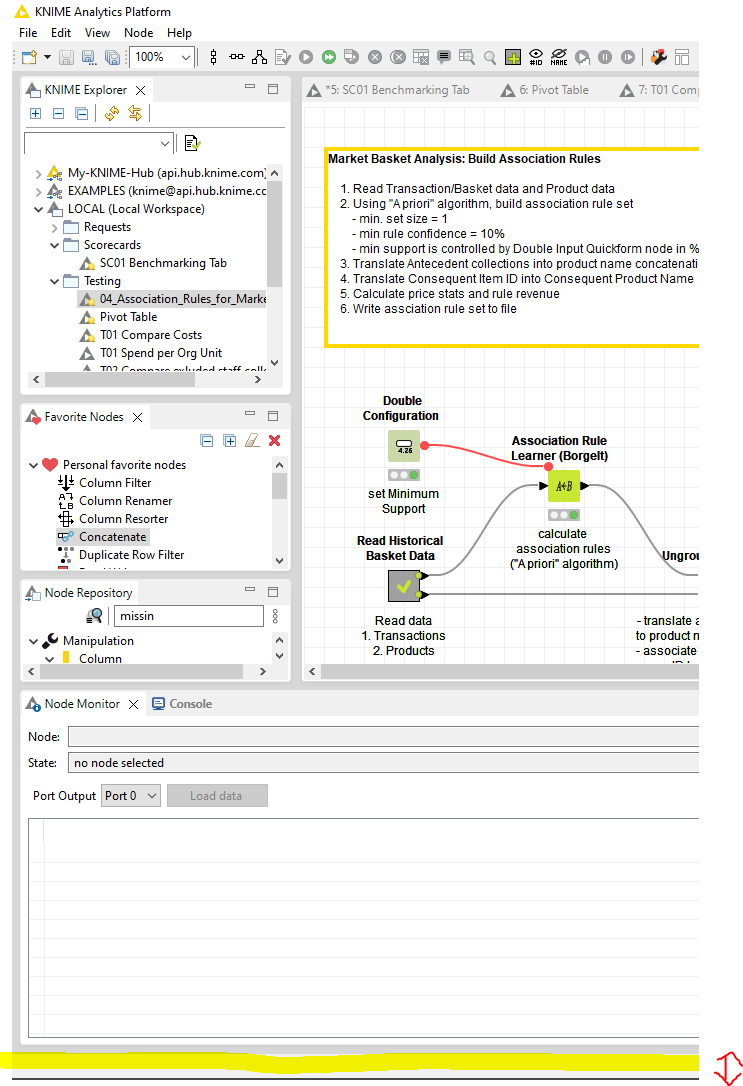Click the vertical node alignment icon
The image size is (743, 1086).
(x=213, y=57)
